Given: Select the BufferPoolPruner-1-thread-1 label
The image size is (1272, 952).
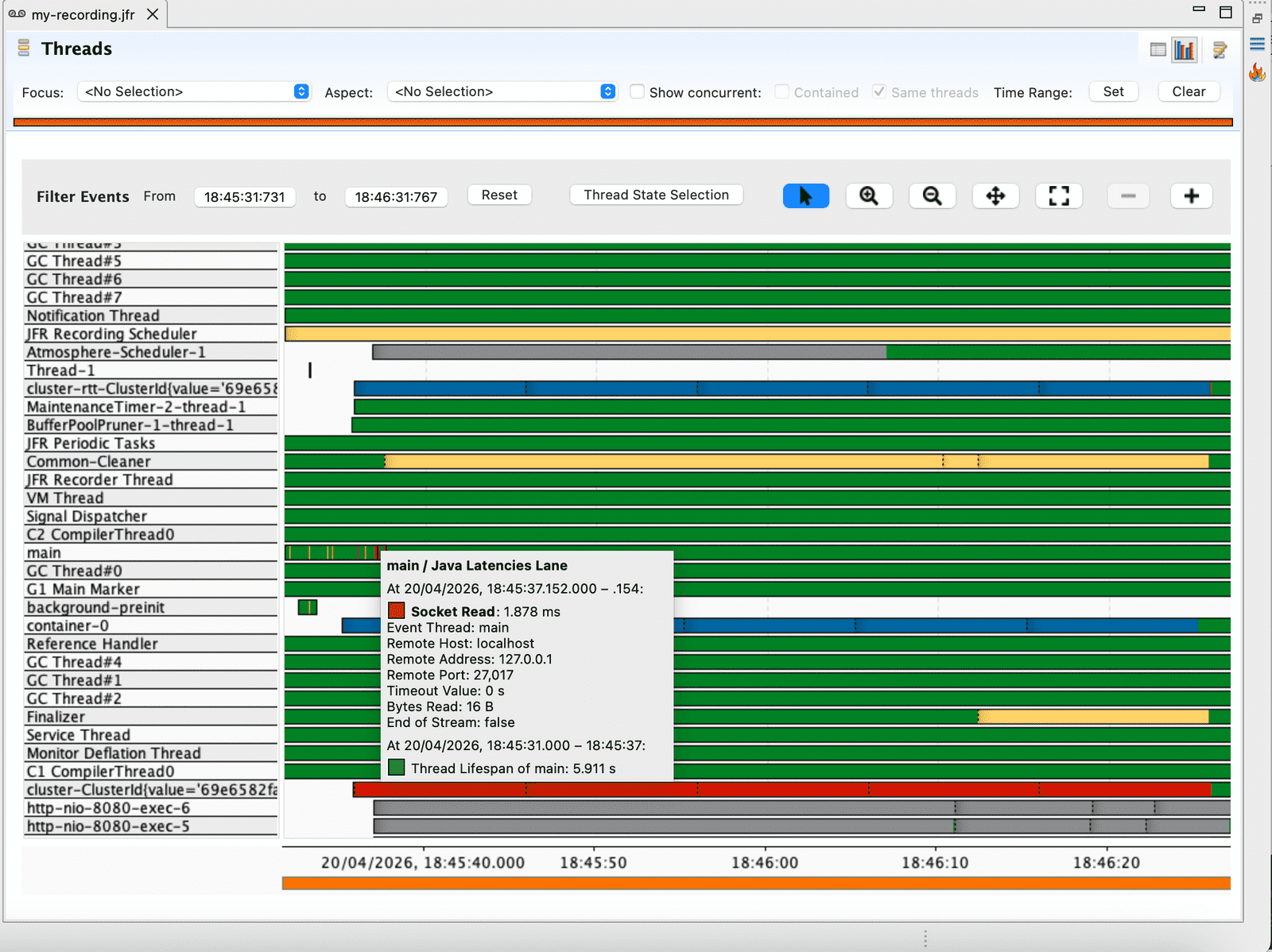Looking at the screenshot, I should [150, 425].
